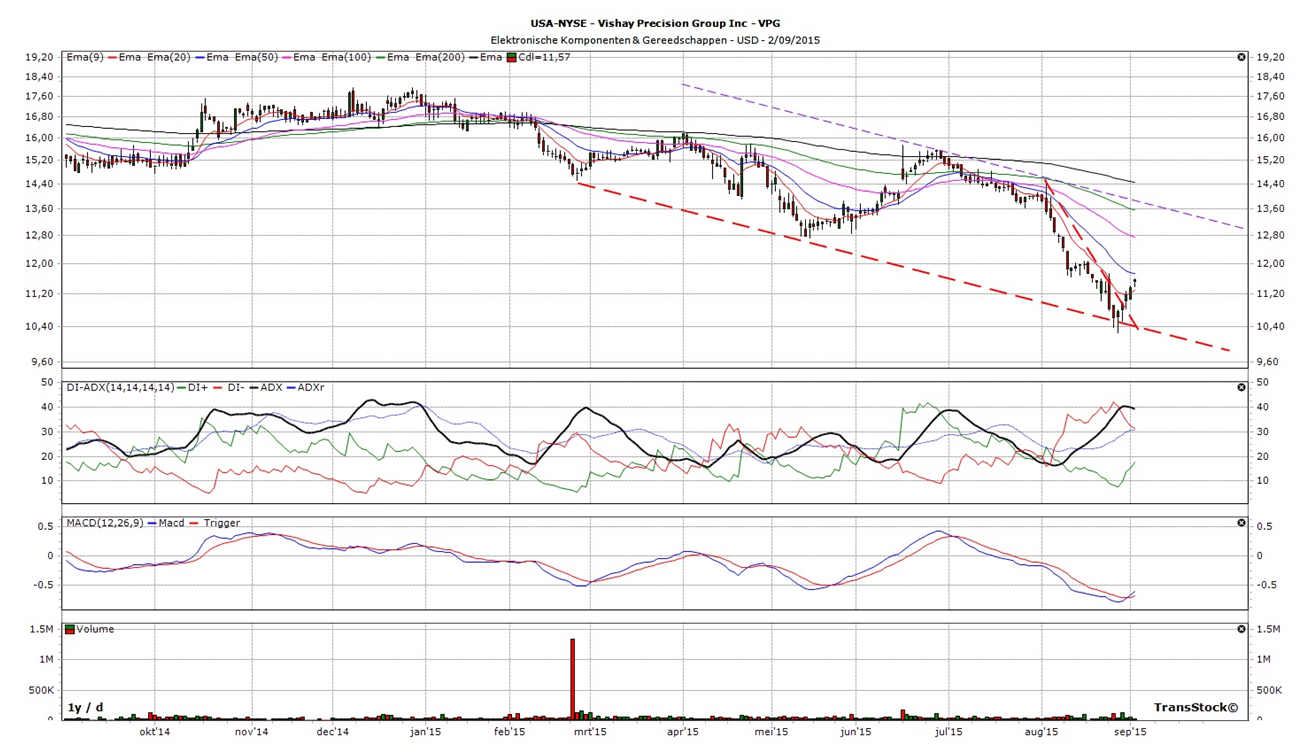Click the Volume panel label
The height and width of the screenshot is (754, 1308).
click(x=96, y=629)
